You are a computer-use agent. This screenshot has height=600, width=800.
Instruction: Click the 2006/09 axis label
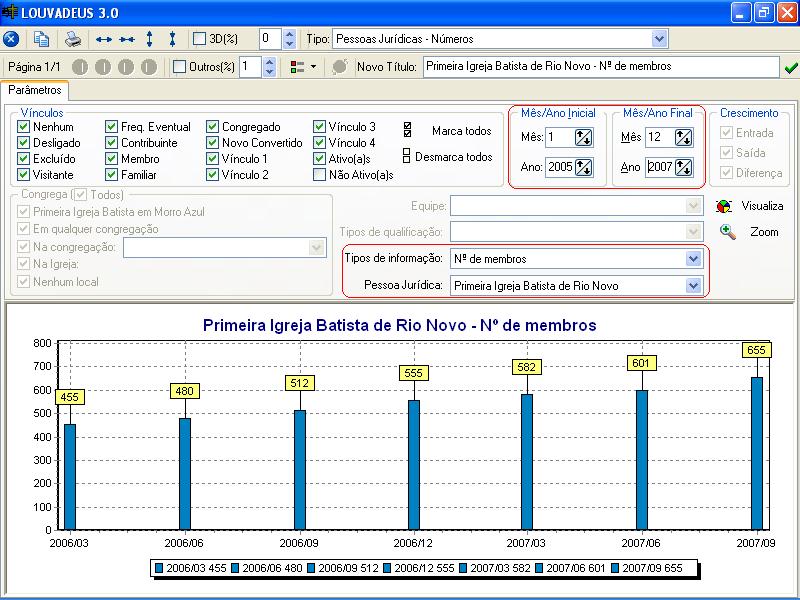point(299,543)
